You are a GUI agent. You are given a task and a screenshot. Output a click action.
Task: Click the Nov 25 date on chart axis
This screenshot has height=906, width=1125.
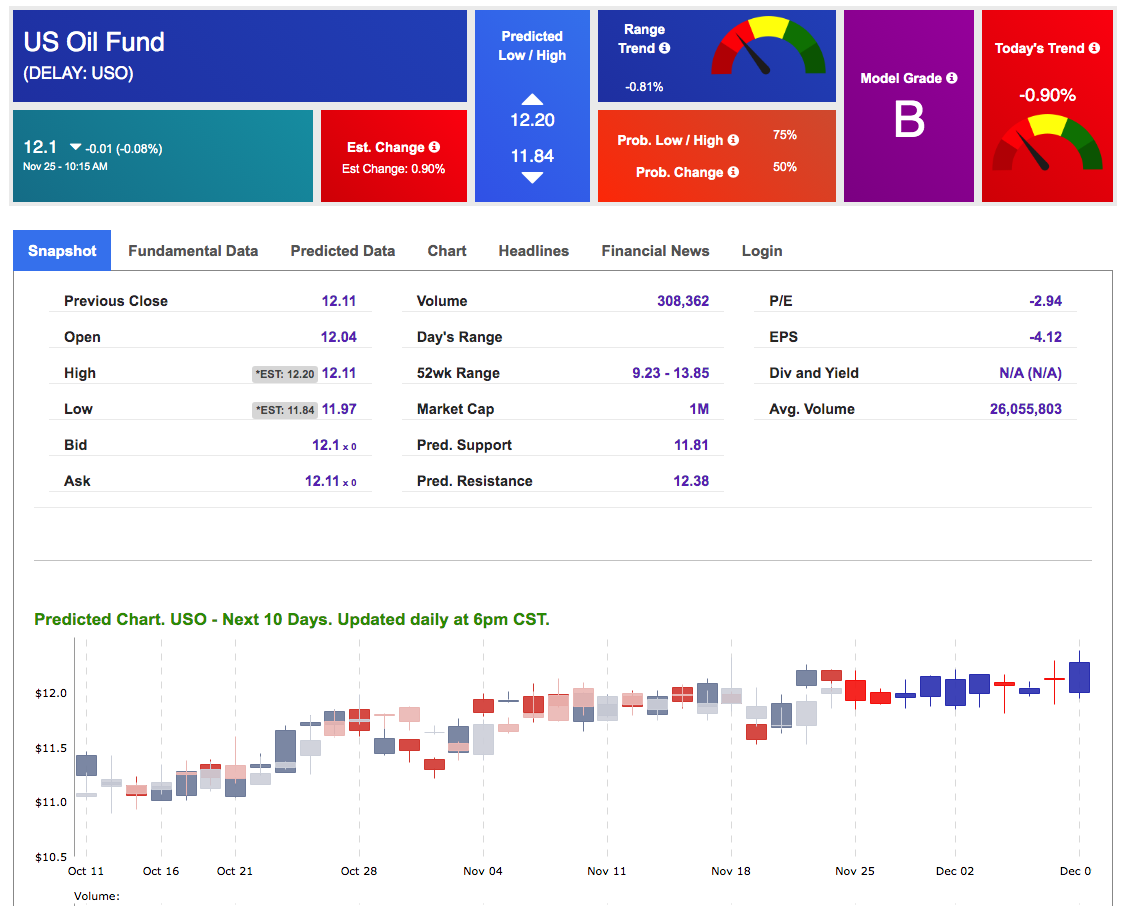click(x=855, y=871)
